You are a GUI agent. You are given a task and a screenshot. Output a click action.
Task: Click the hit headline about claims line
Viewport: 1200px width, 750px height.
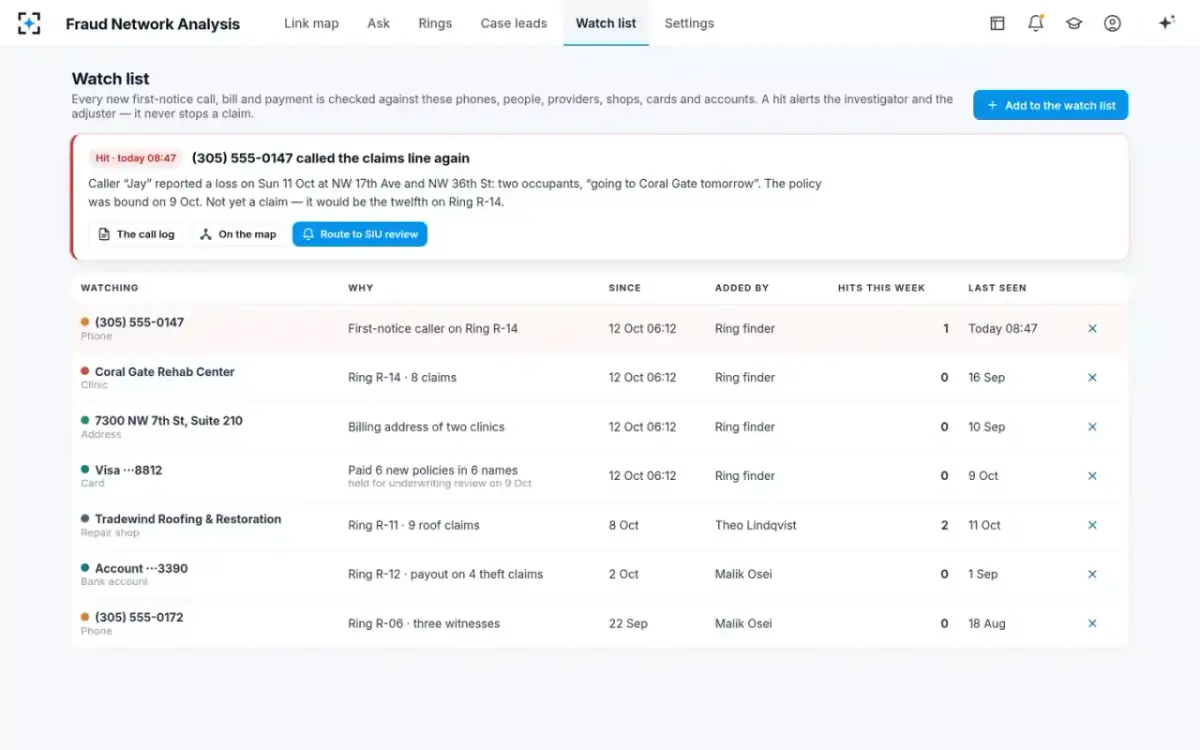click(331, 158)
